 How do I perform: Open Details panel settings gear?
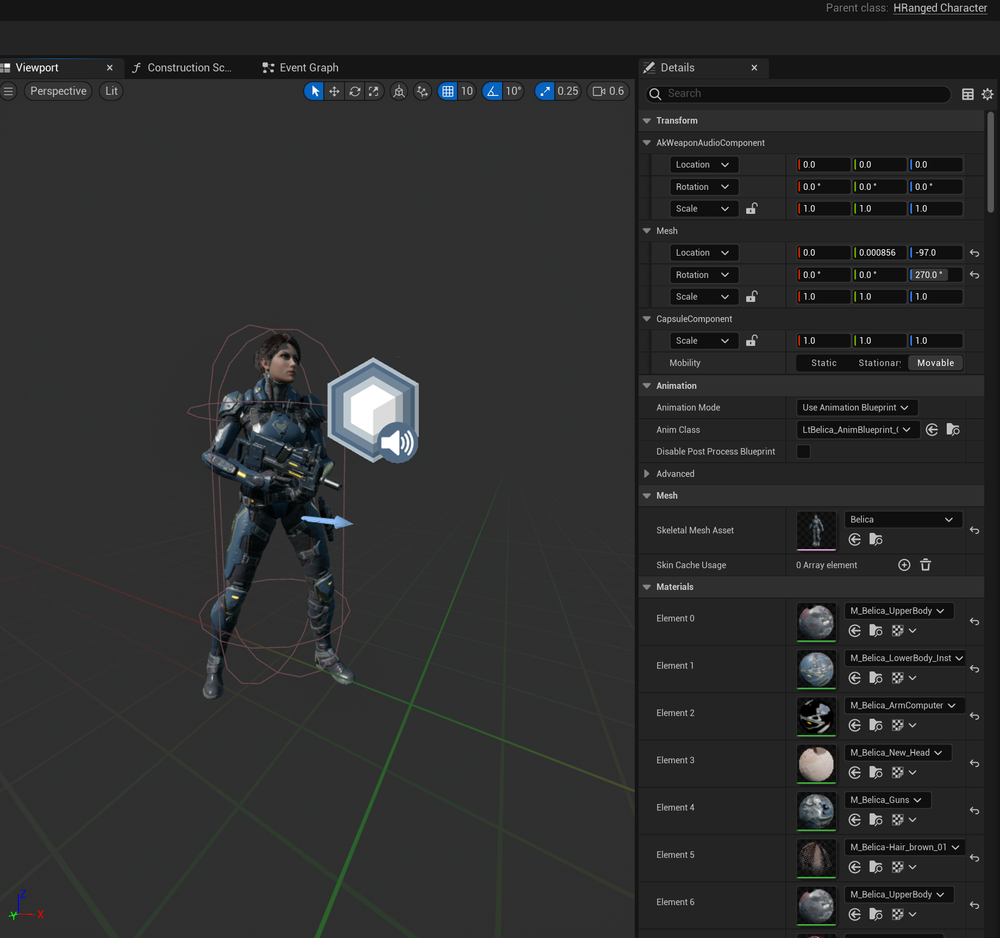[987, 94]
